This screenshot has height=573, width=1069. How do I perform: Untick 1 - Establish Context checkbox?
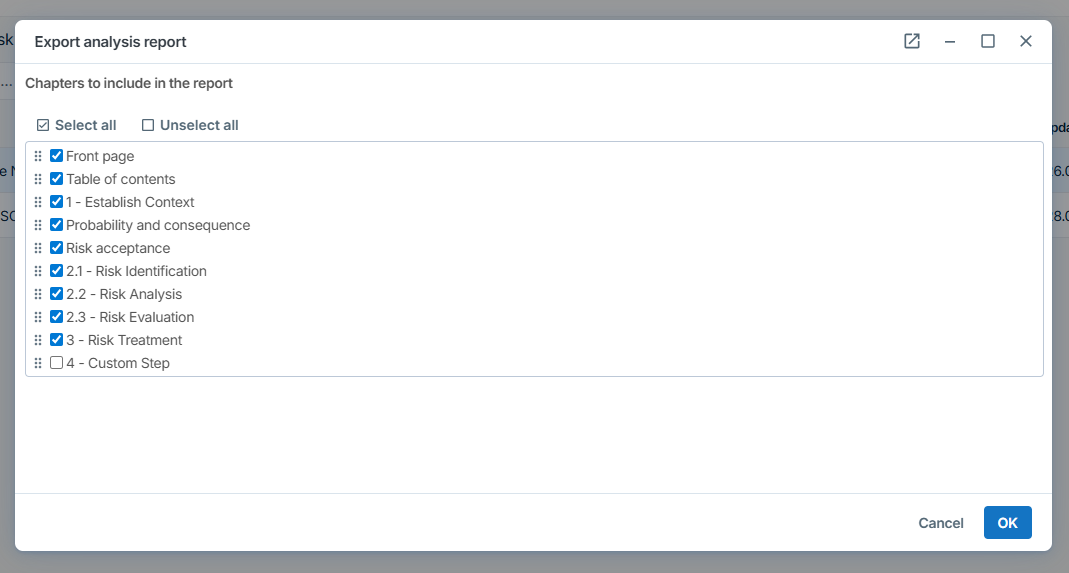57,202
